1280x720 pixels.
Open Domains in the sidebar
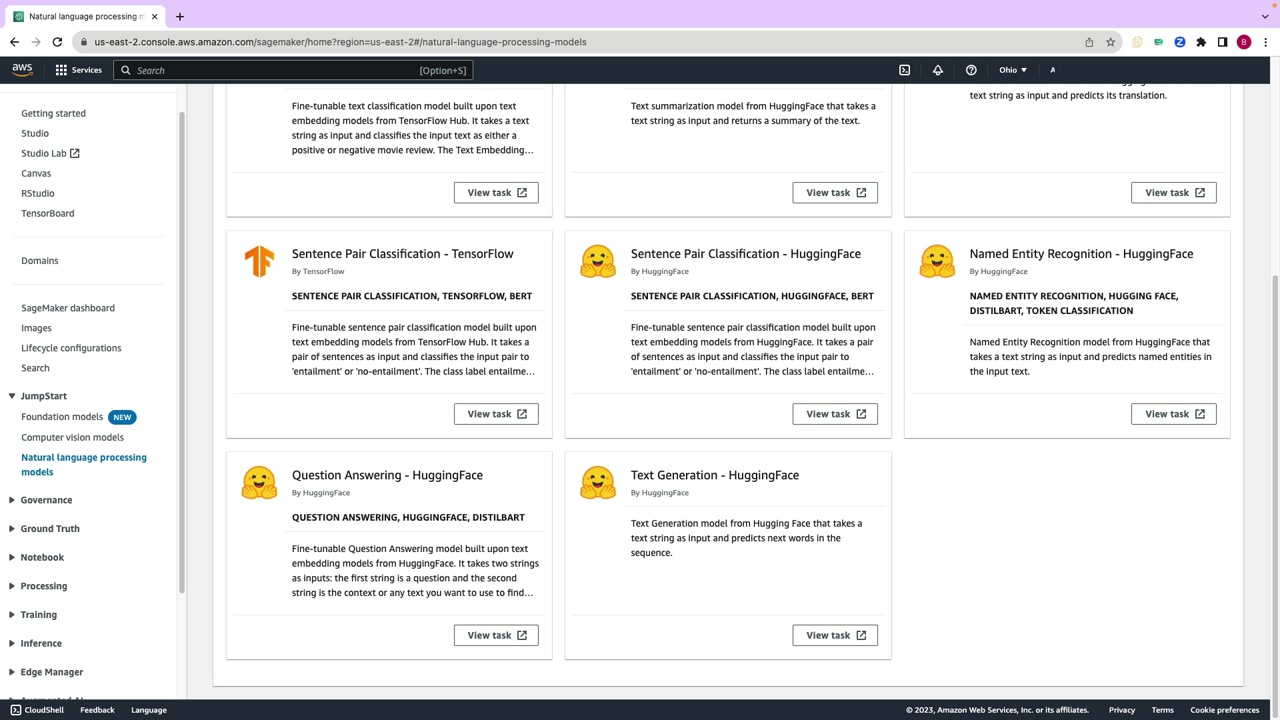(x=40, y=261)
